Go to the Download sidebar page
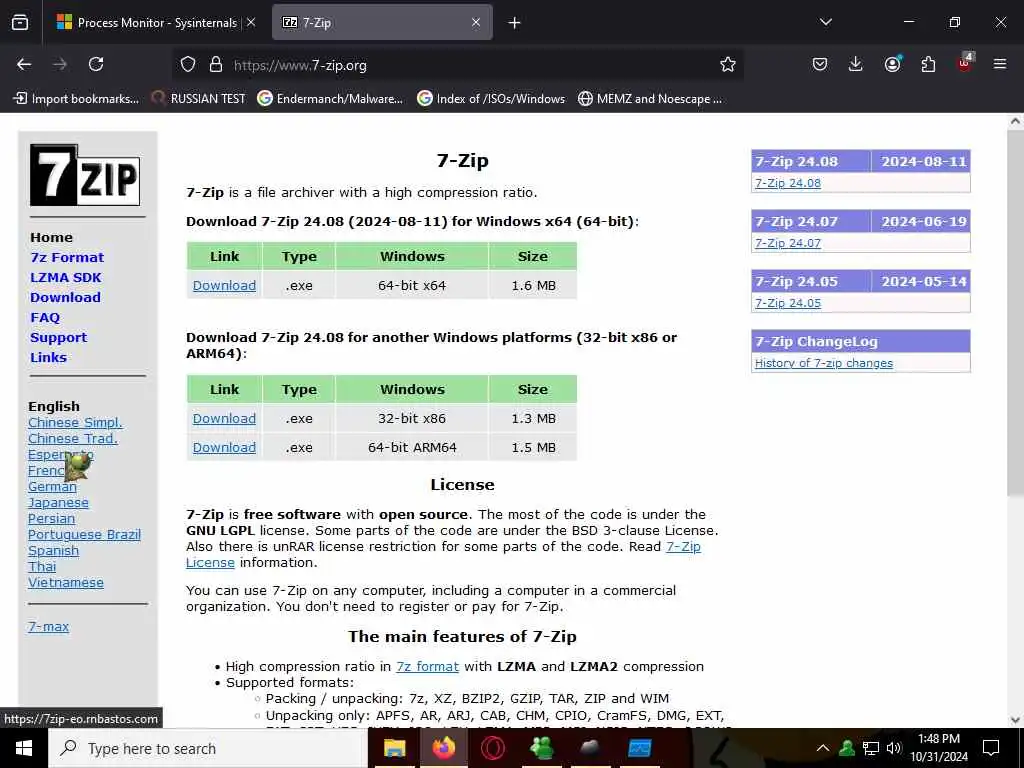This screenshot has width=1024, height=768. coord(65,297)
